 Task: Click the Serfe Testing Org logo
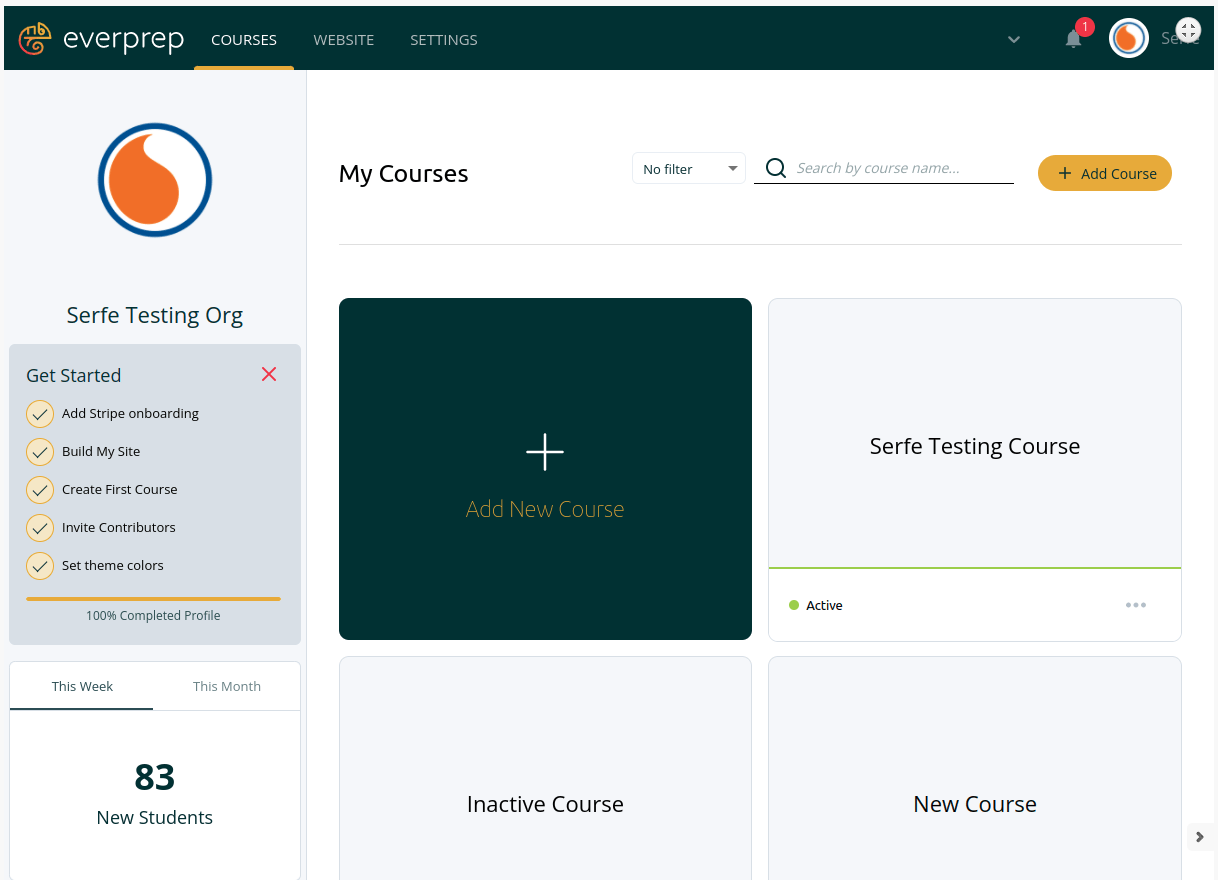(155, 180)
